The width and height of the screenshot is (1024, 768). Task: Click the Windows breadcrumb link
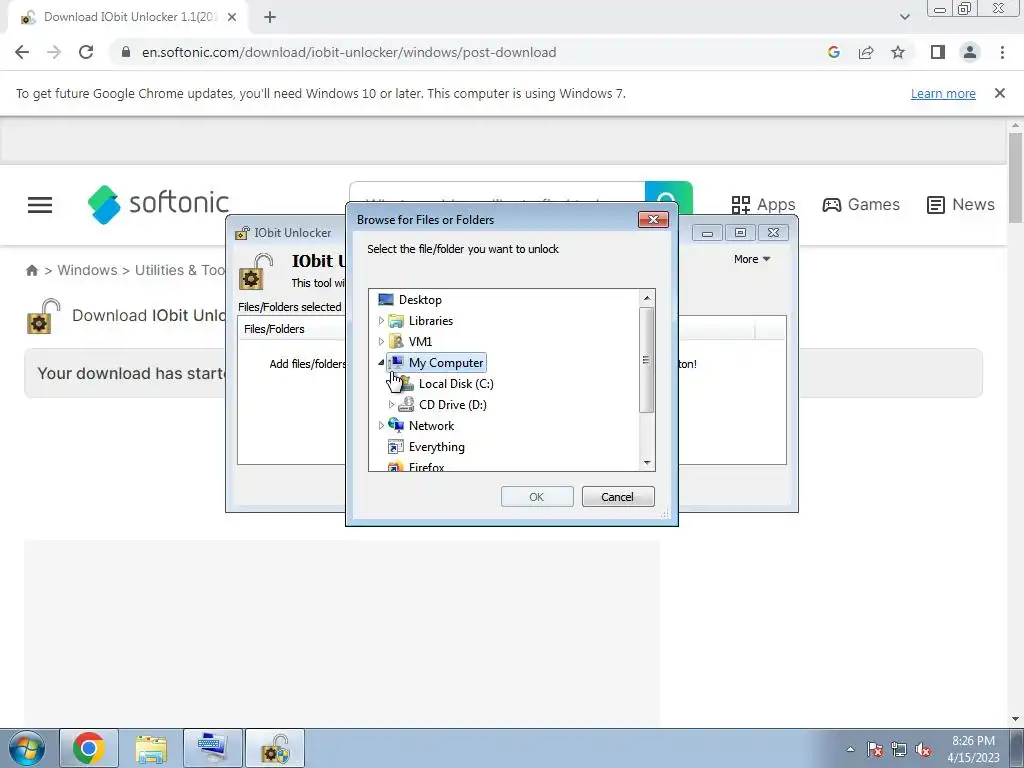point(87,270)
